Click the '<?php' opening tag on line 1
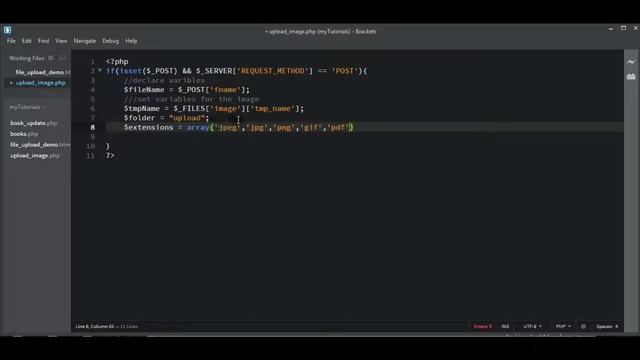Image resolution: width=640 pixels, height=360 pixels. 117,62
